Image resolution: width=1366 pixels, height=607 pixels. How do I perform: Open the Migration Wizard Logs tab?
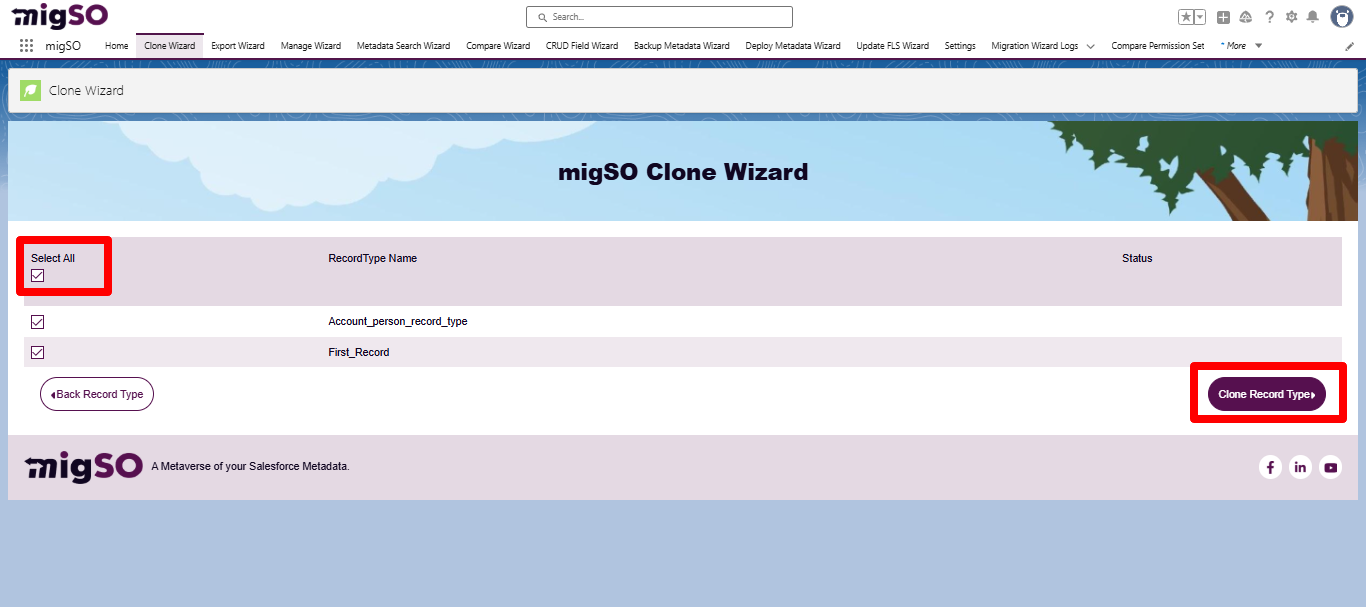click(x=1035, y=46)
